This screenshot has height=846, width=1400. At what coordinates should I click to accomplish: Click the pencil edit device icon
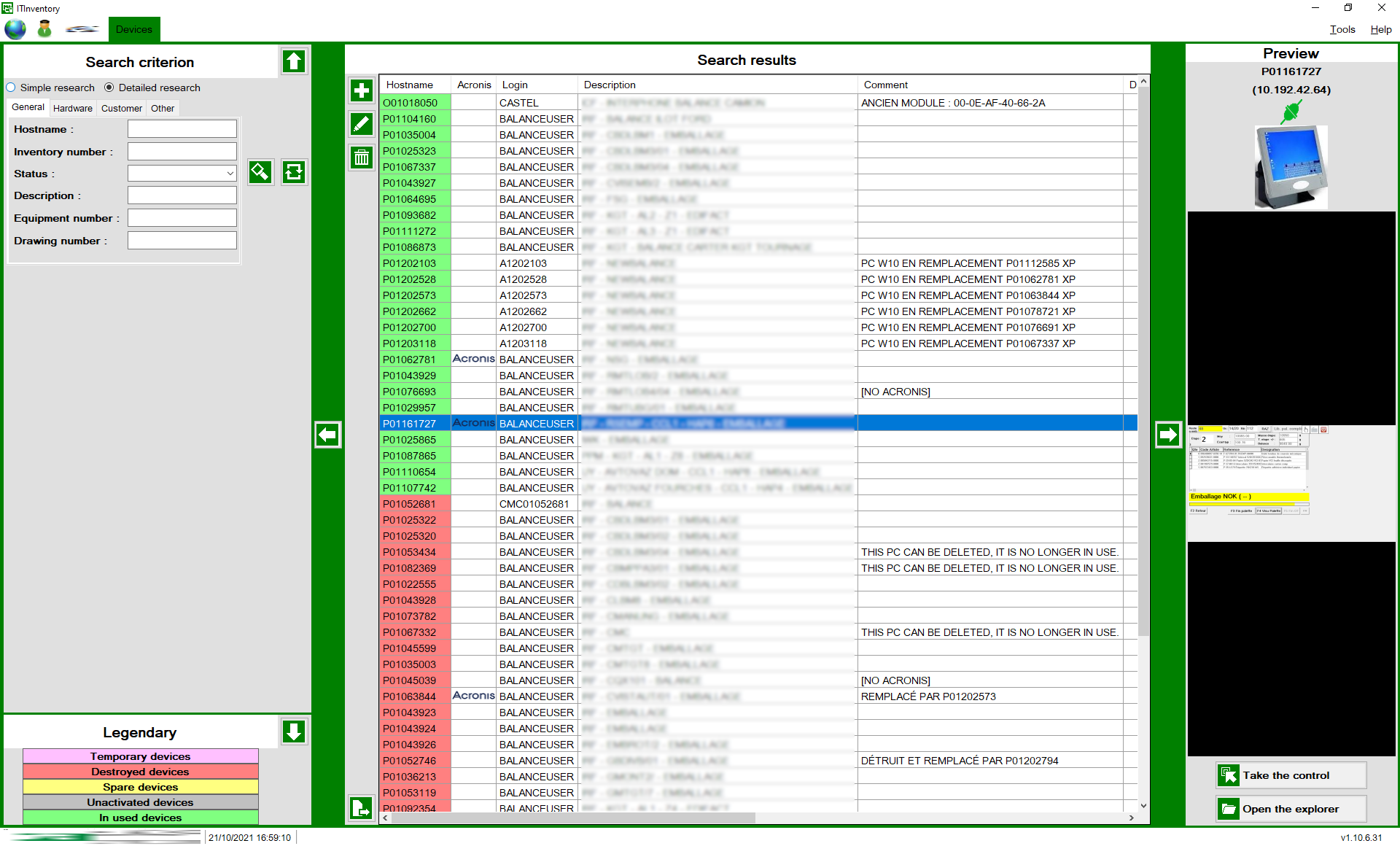(362, 124)
